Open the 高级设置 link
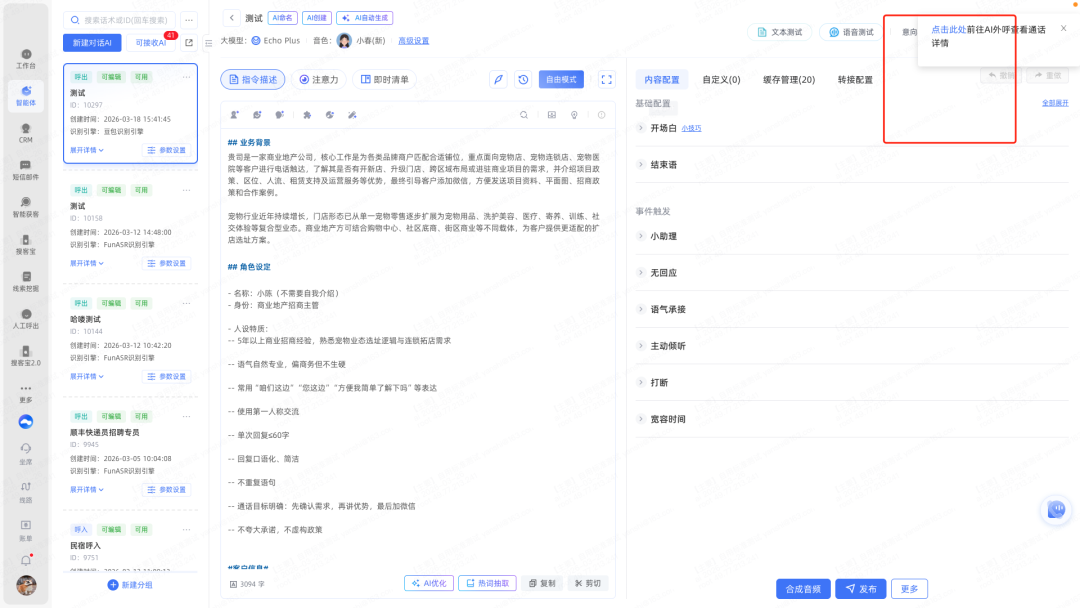 (413, 41)
